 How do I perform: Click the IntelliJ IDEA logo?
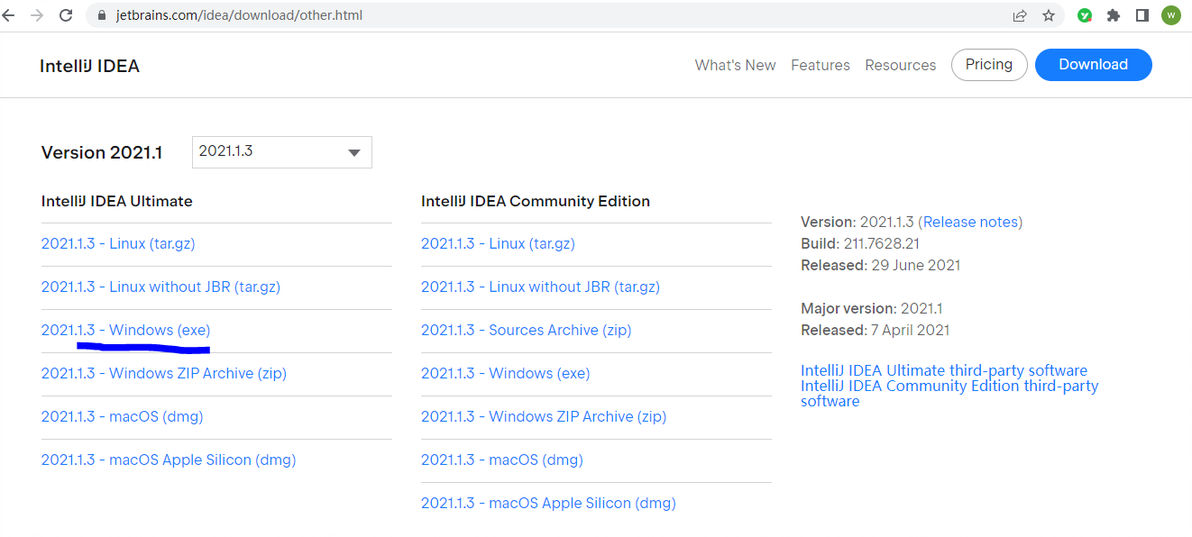click(x=90, y=66)
